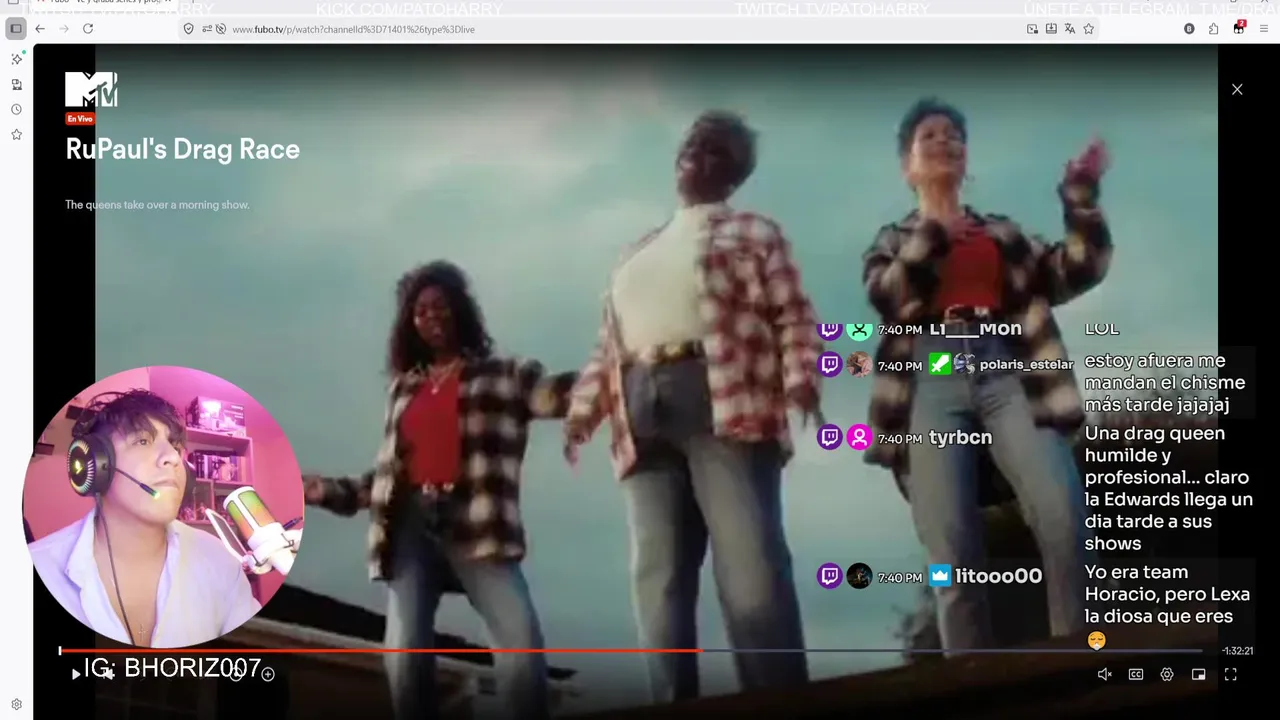Open the sidebar bookmarks star icon
Viewport: 1280px width, 720px height.
16,134
